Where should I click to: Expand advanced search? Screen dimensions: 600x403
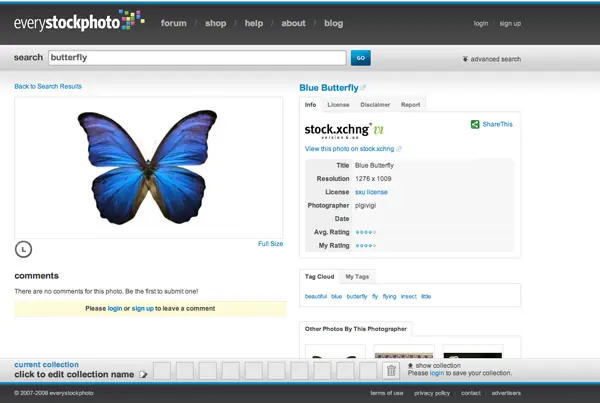coord(492,59)
